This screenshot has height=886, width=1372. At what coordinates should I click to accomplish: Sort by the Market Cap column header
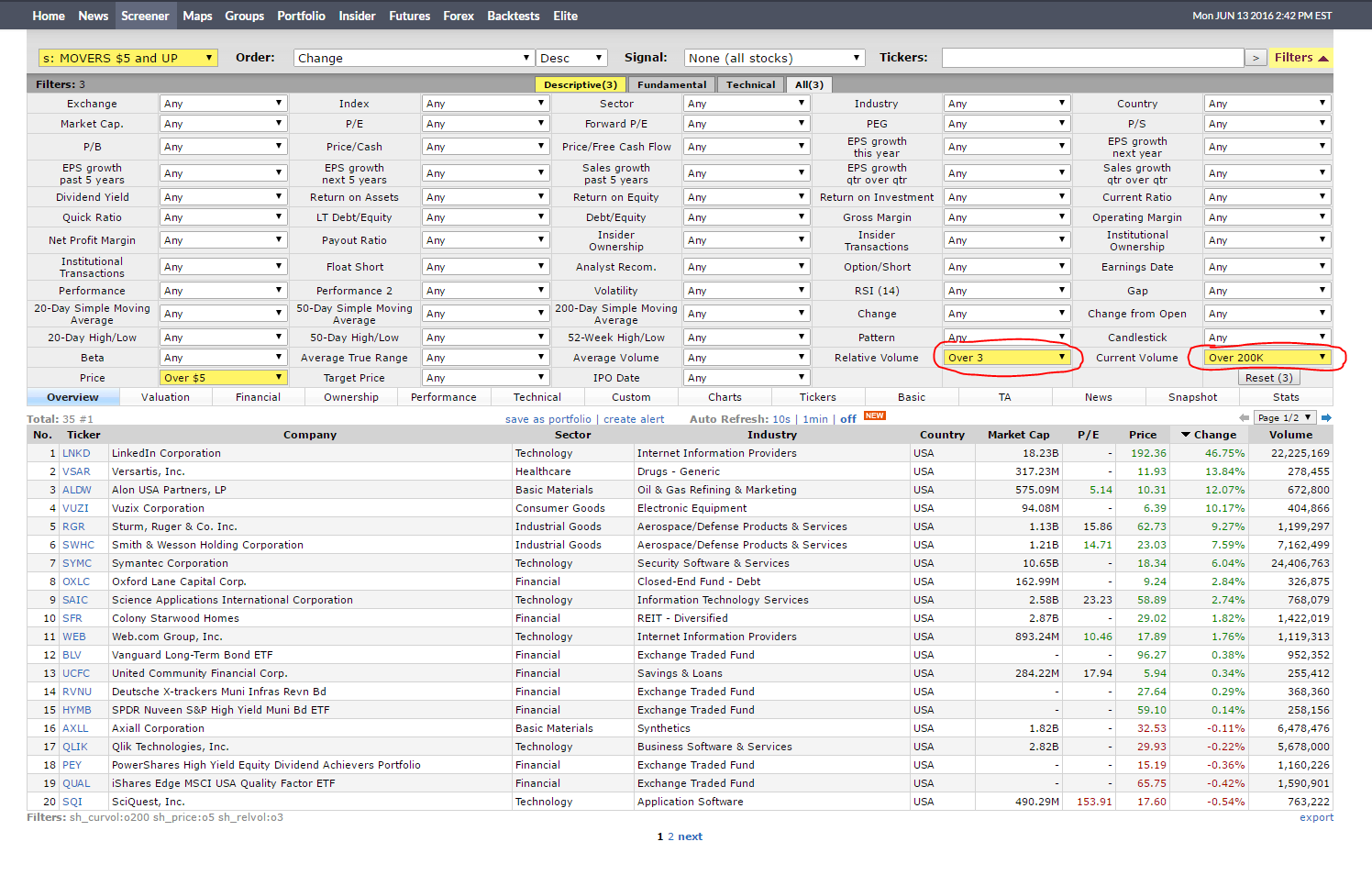1018,435
